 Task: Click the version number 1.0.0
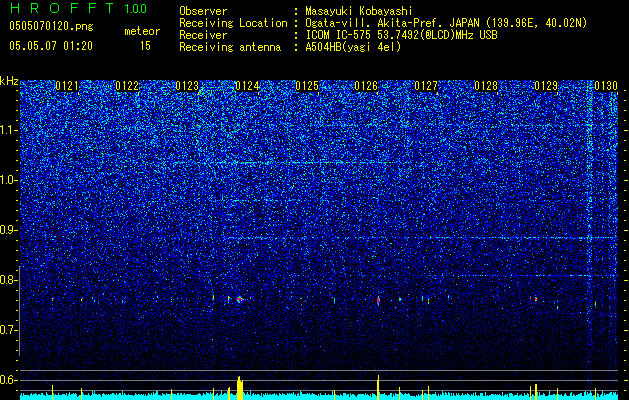pyautogui.click(x=135, y=8)
